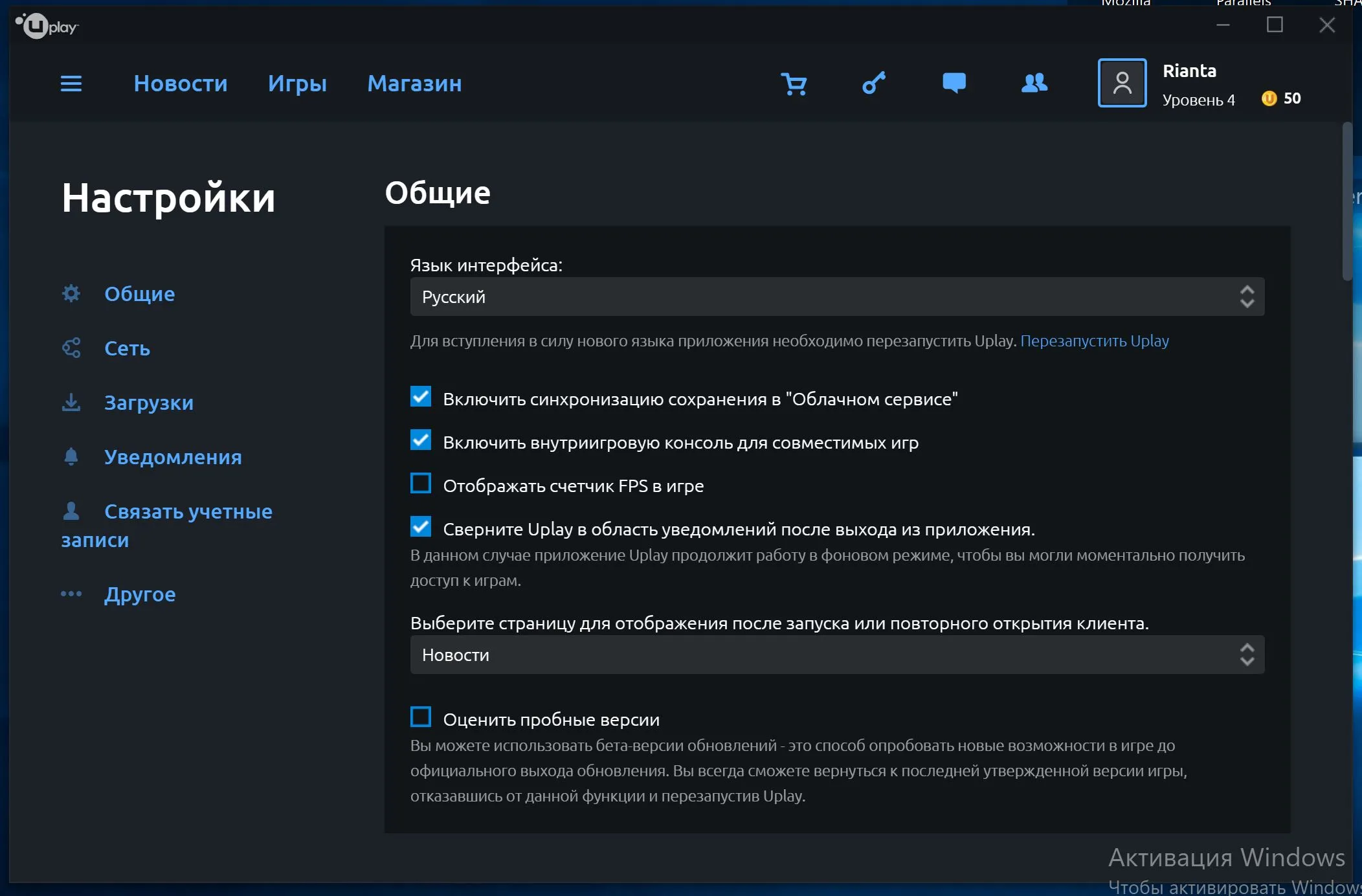Select Загрузки settings section

(x=149, y=403)
